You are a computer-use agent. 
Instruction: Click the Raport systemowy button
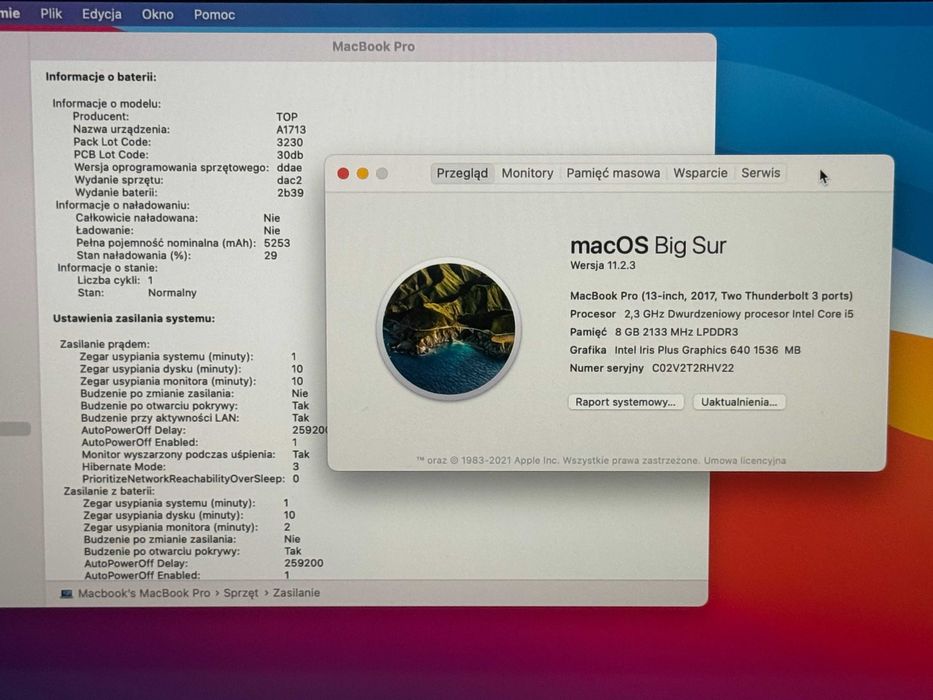pos(625,402)
